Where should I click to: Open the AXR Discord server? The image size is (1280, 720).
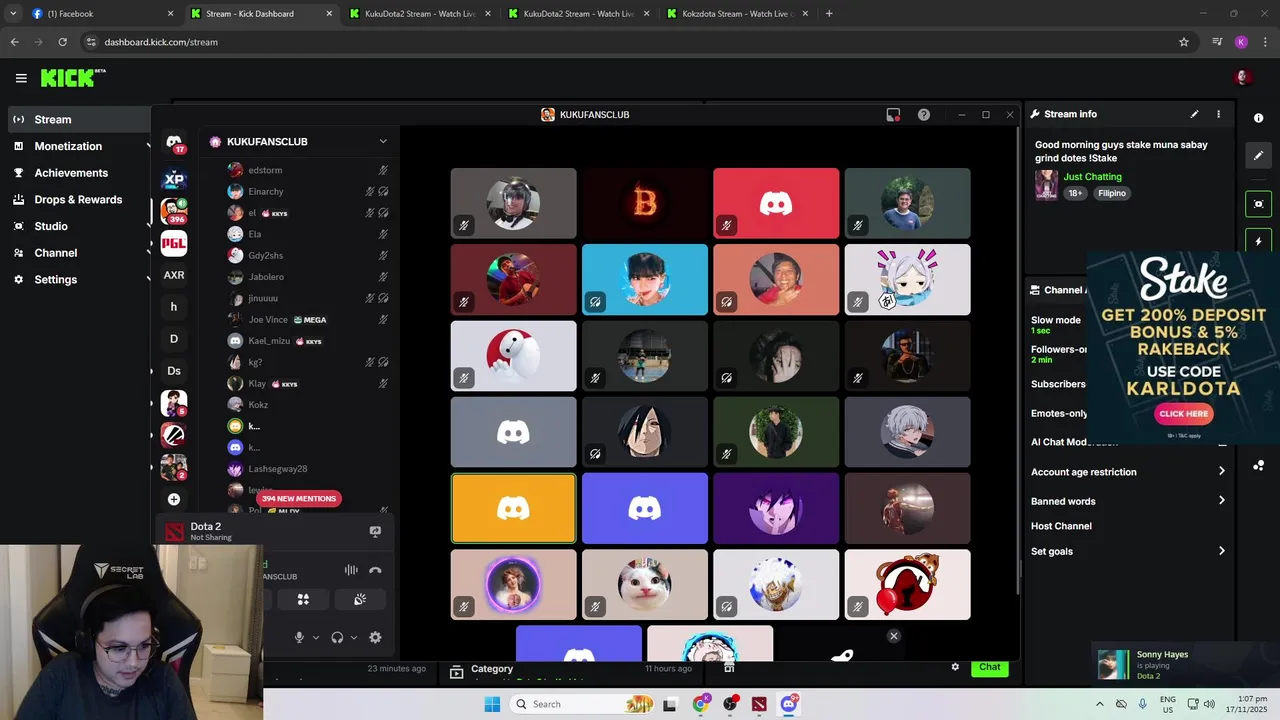[174, 275]
